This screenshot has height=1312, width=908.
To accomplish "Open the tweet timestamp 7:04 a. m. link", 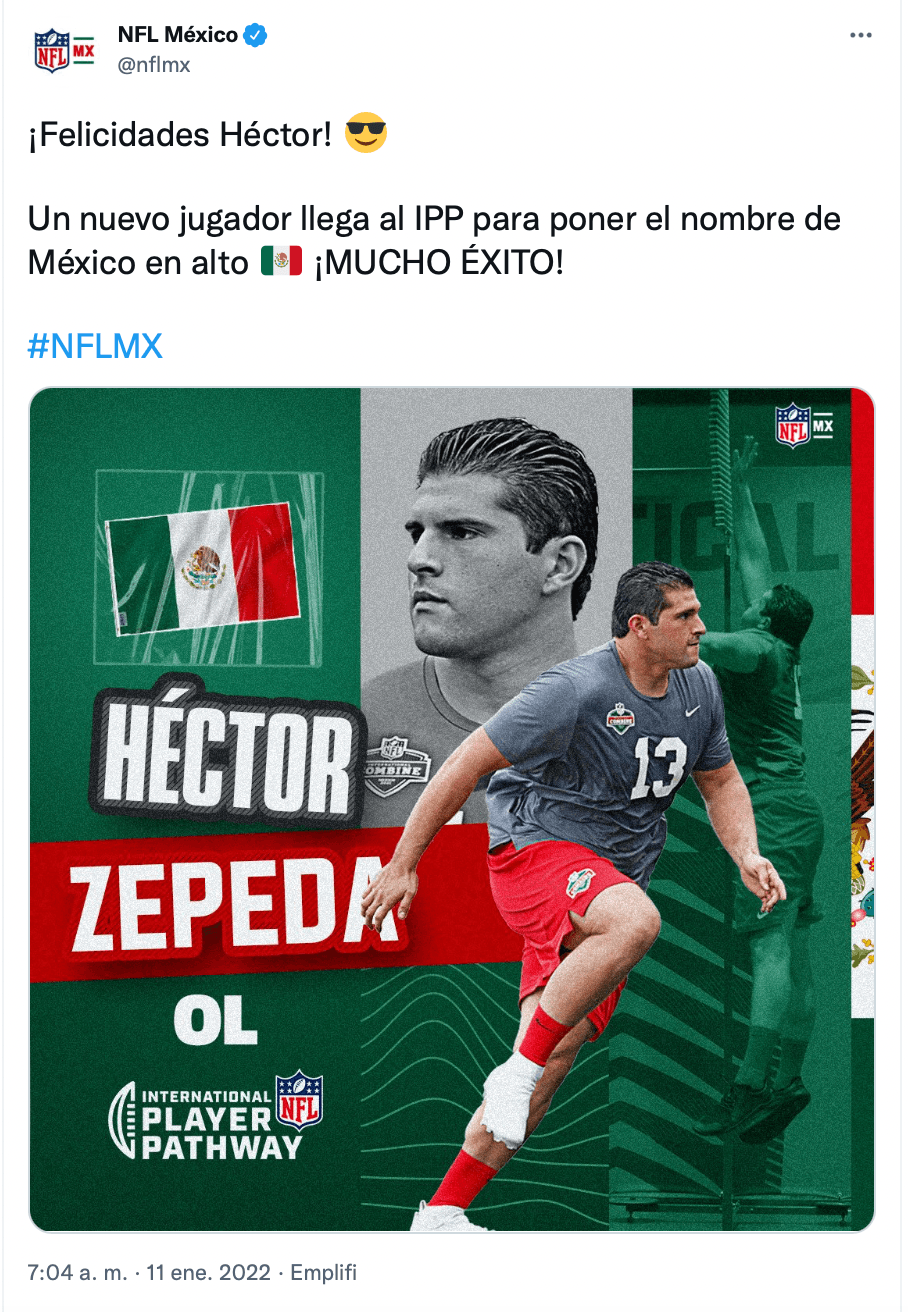I will [78, 1273].
